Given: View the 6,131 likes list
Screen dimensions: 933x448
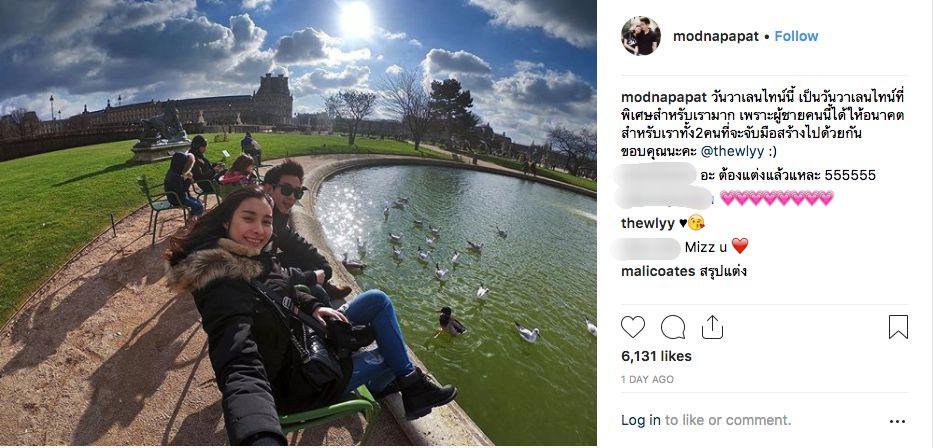Looking at the screenshot, I should click(x=656, y=356).
